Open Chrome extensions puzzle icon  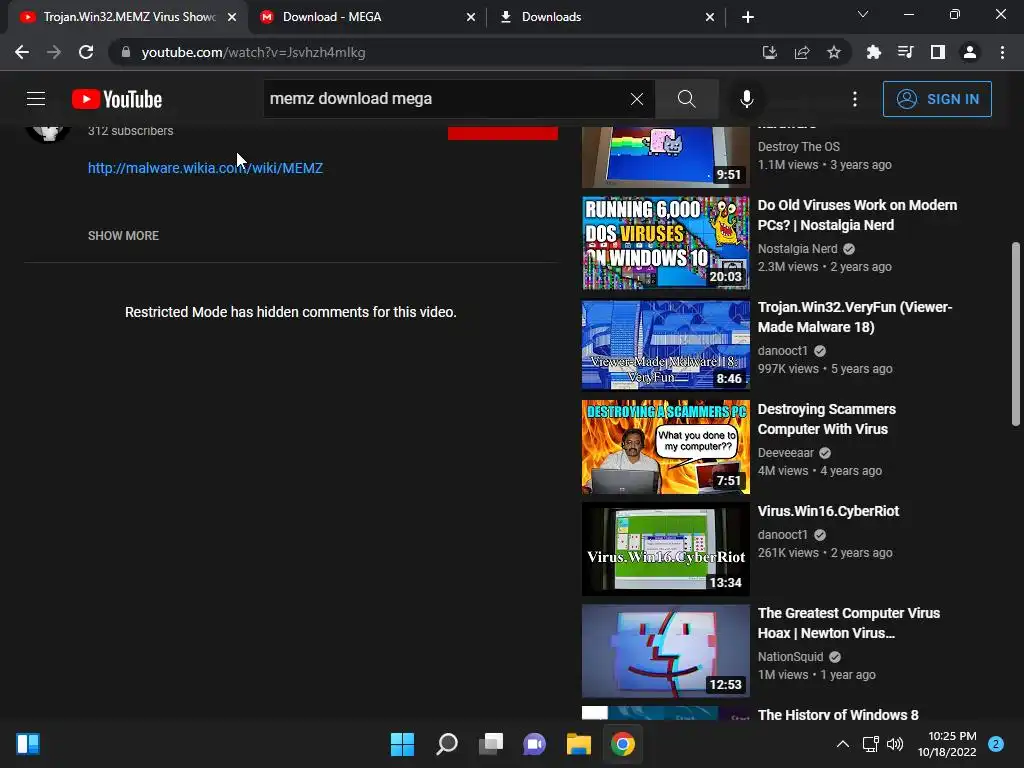873,52
